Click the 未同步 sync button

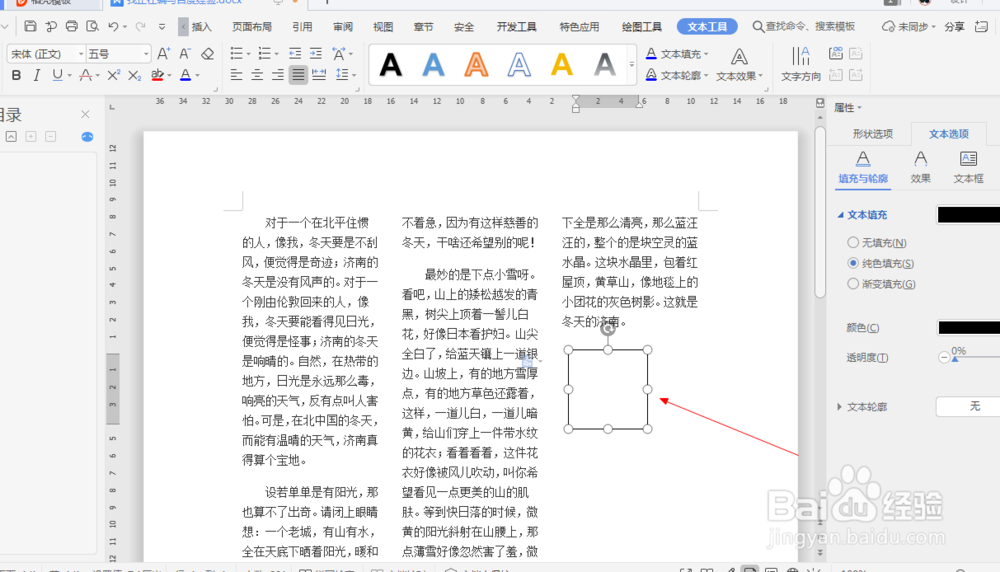point(908,27)
